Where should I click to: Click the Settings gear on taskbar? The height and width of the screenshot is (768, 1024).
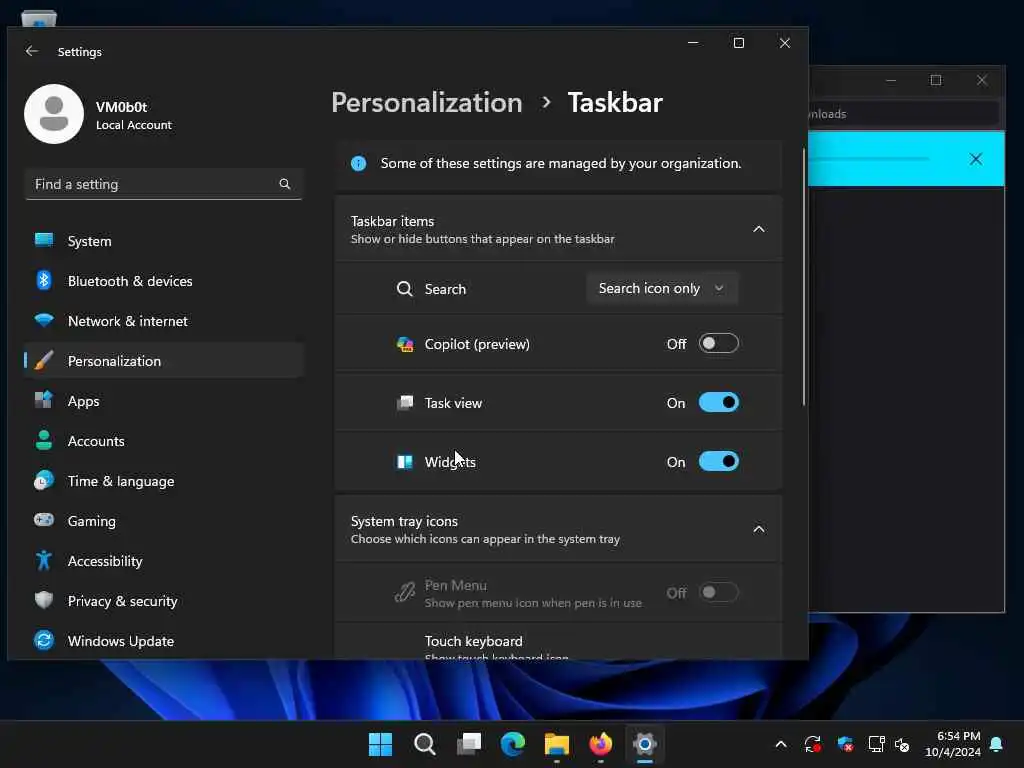click(x=645, y=744)
